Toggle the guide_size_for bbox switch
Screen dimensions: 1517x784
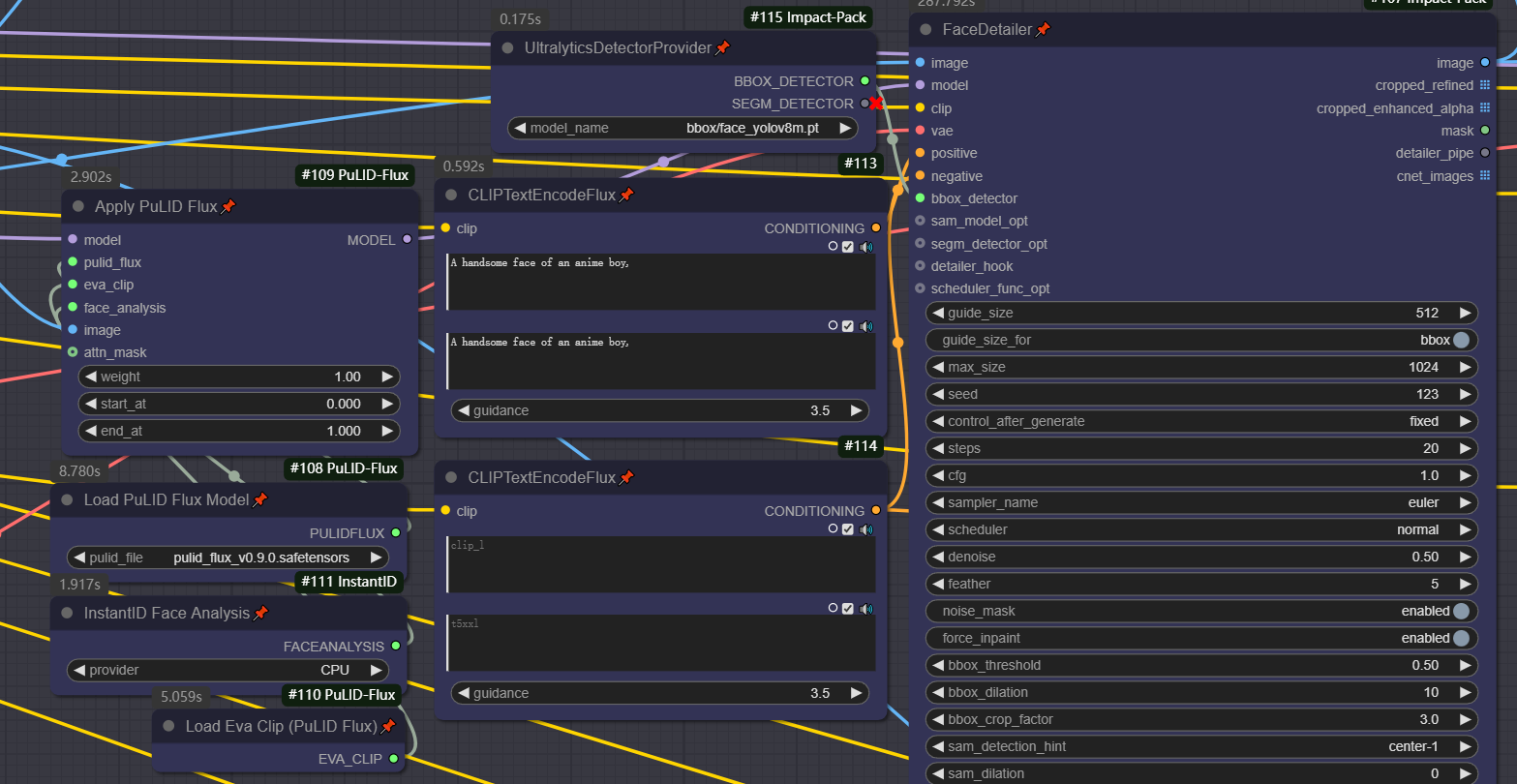click(x=1461, y=340)
